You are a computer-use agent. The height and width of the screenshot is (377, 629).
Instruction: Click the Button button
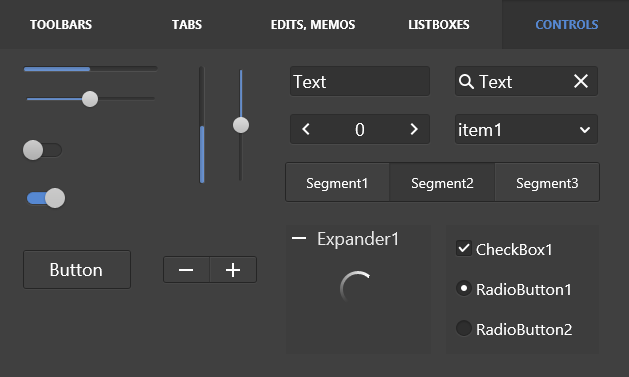coord(77,270)
